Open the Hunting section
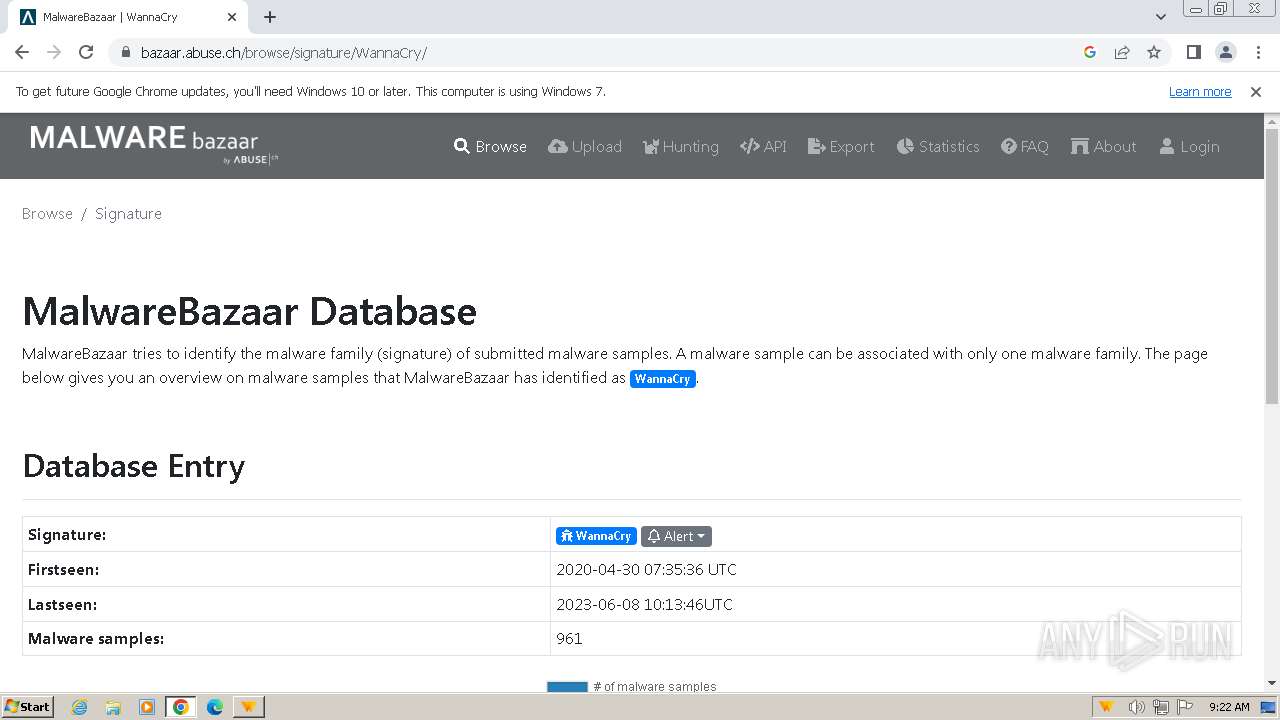This screenshot has width=1280, height=720. 680,146
